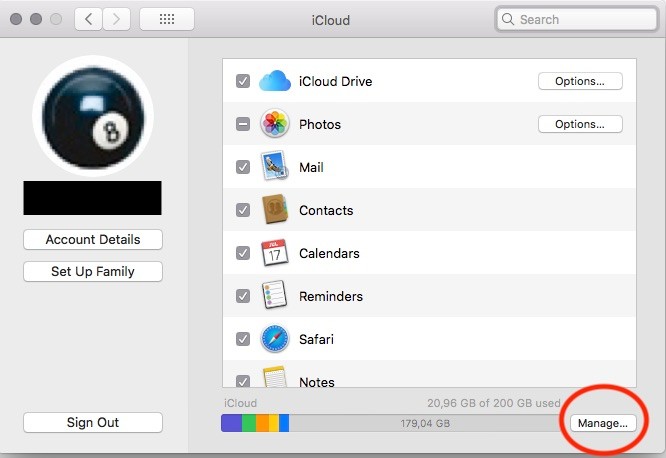Turn off Calendars syncing checkbox

tap(243, 253)
